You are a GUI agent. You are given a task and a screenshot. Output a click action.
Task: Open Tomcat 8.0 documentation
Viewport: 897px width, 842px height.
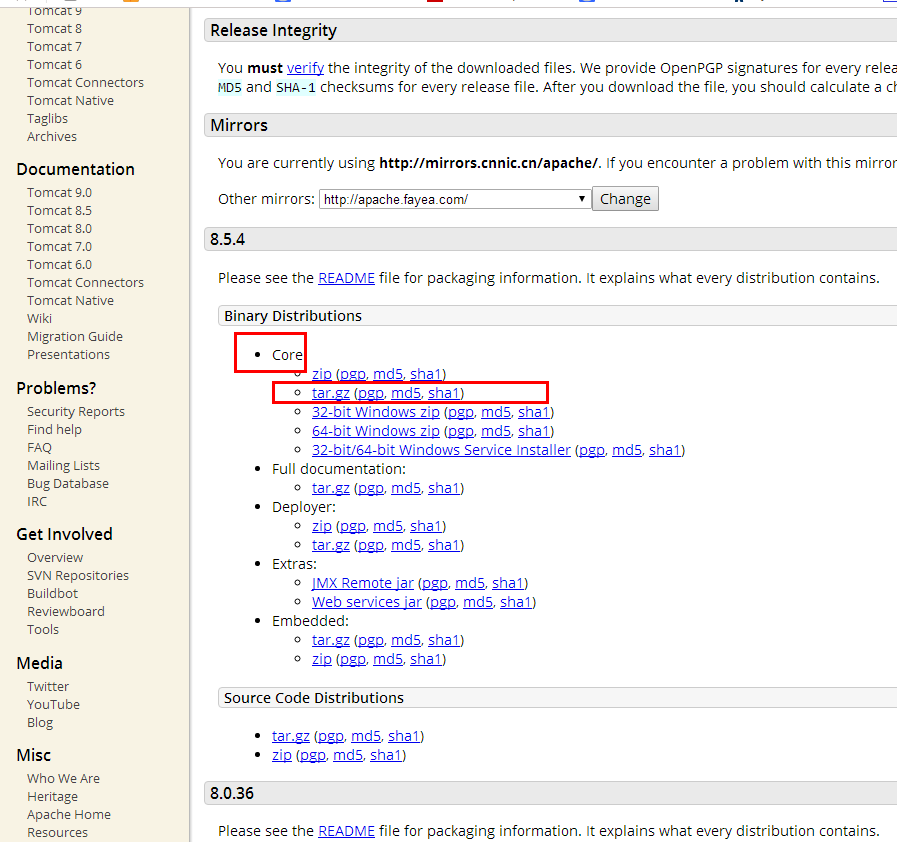pos(59,229)
